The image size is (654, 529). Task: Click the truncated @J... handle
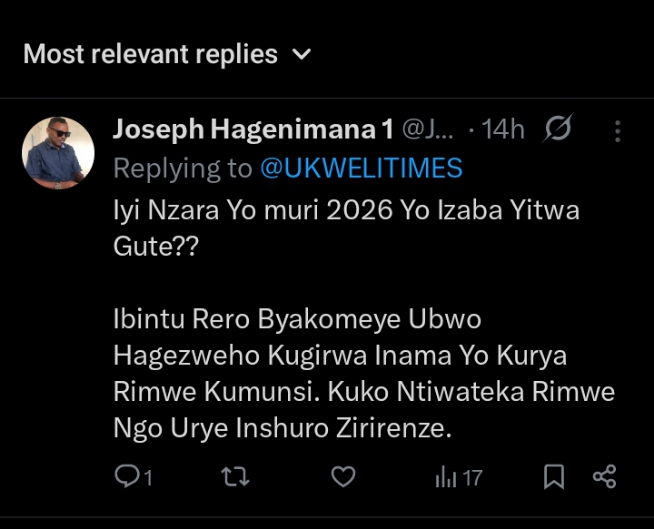pos(428,130)
